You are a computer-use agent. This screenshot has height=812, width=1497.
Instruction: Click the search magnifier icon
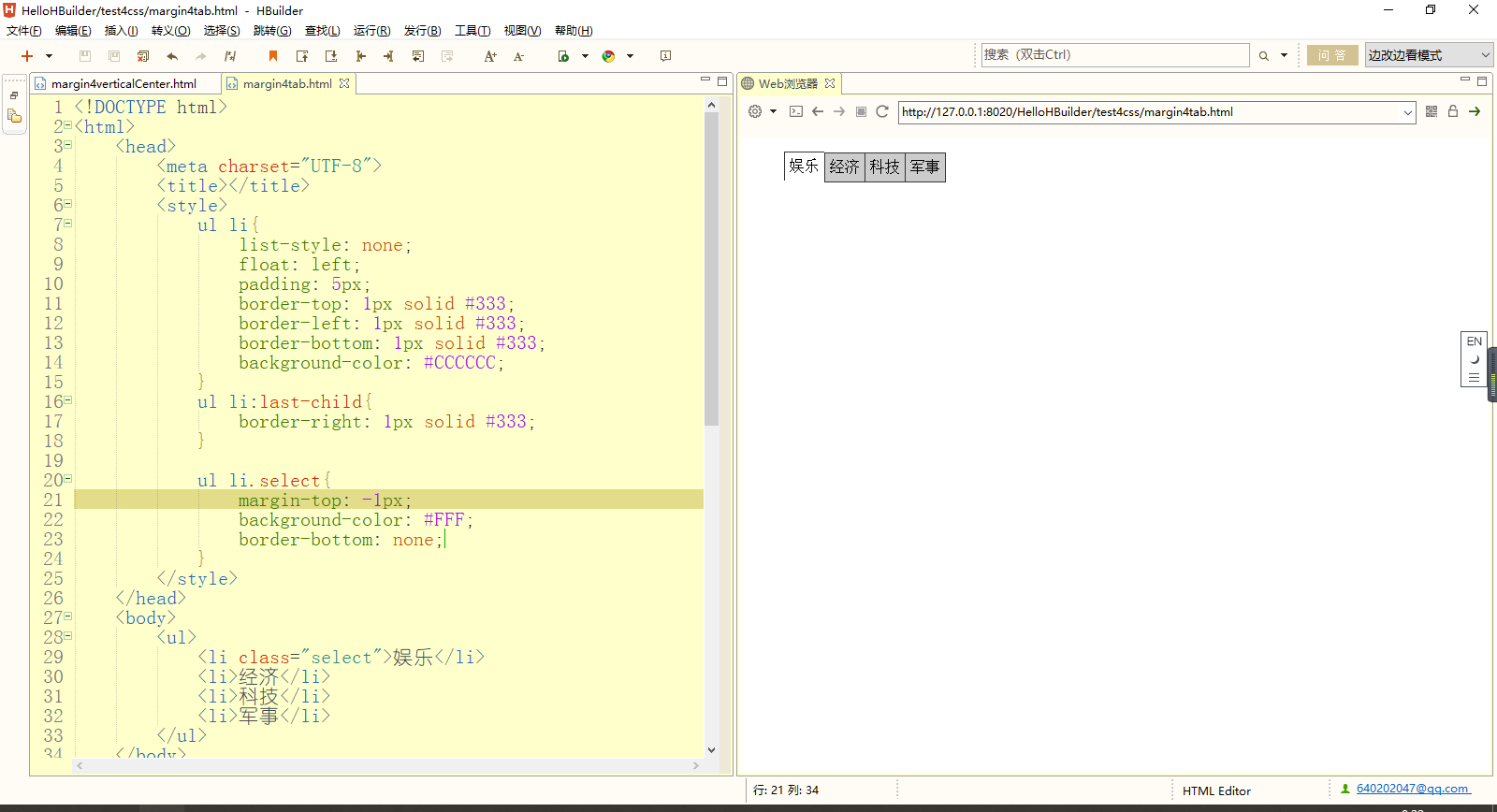click(x=1264, y=56)
